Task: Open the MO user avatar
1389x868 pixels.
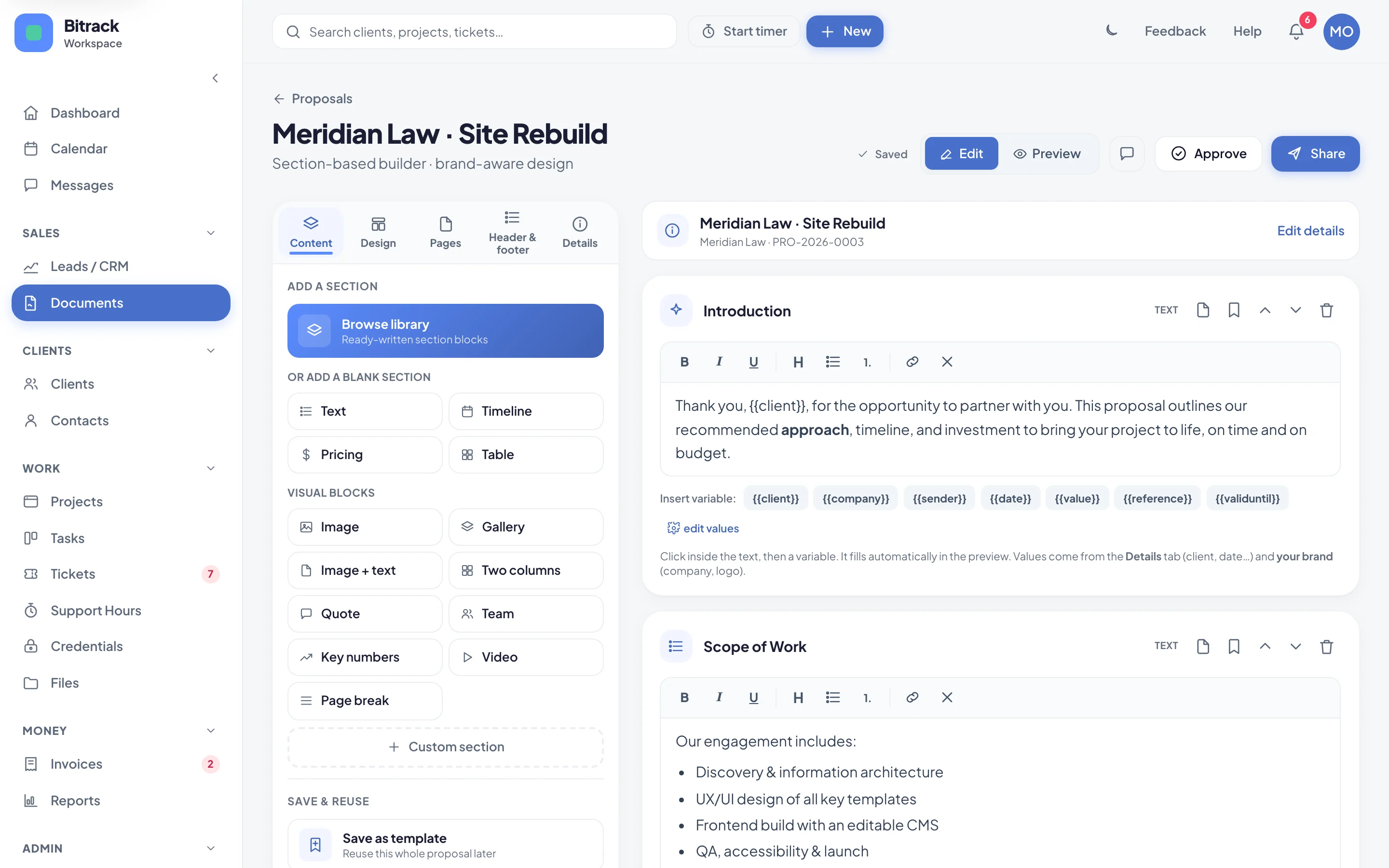Action: click(x=1341, y=31)
